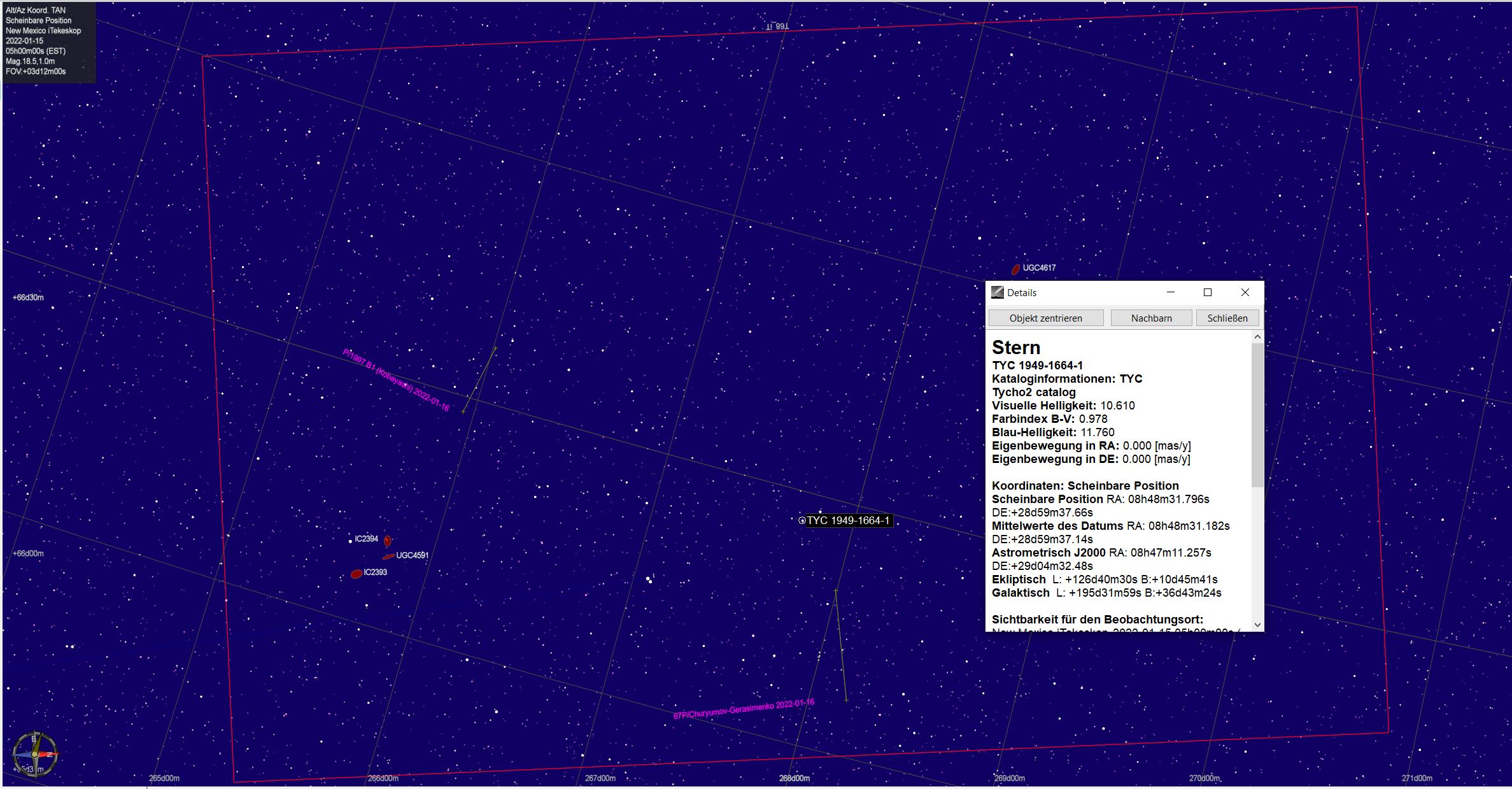Click the 270d00m azimuth grid label
The image size is (1512, 789).
pos(1205,778)
